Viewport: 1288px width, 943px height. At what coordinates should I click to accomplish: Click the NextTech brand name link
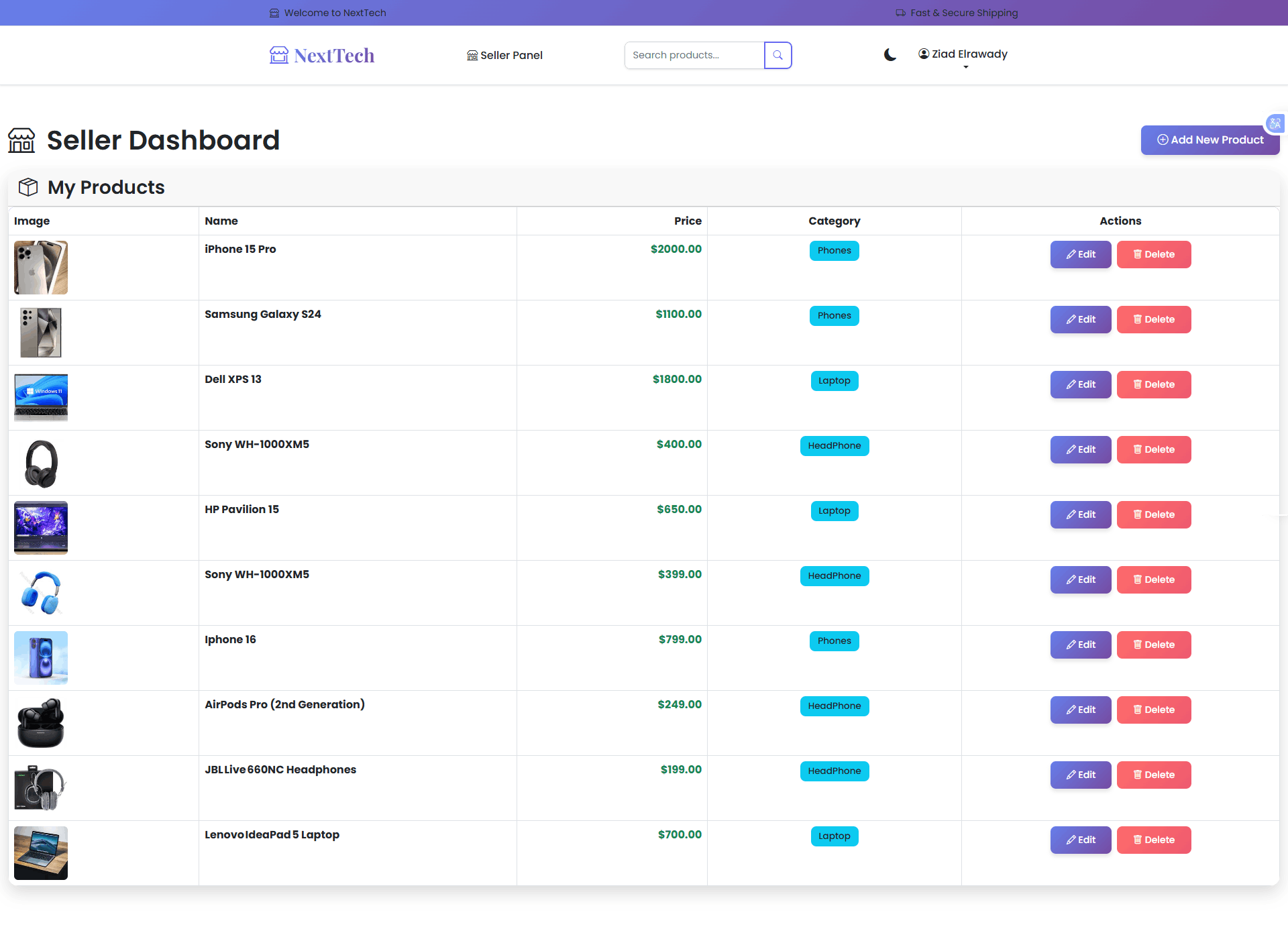(334, 54)
